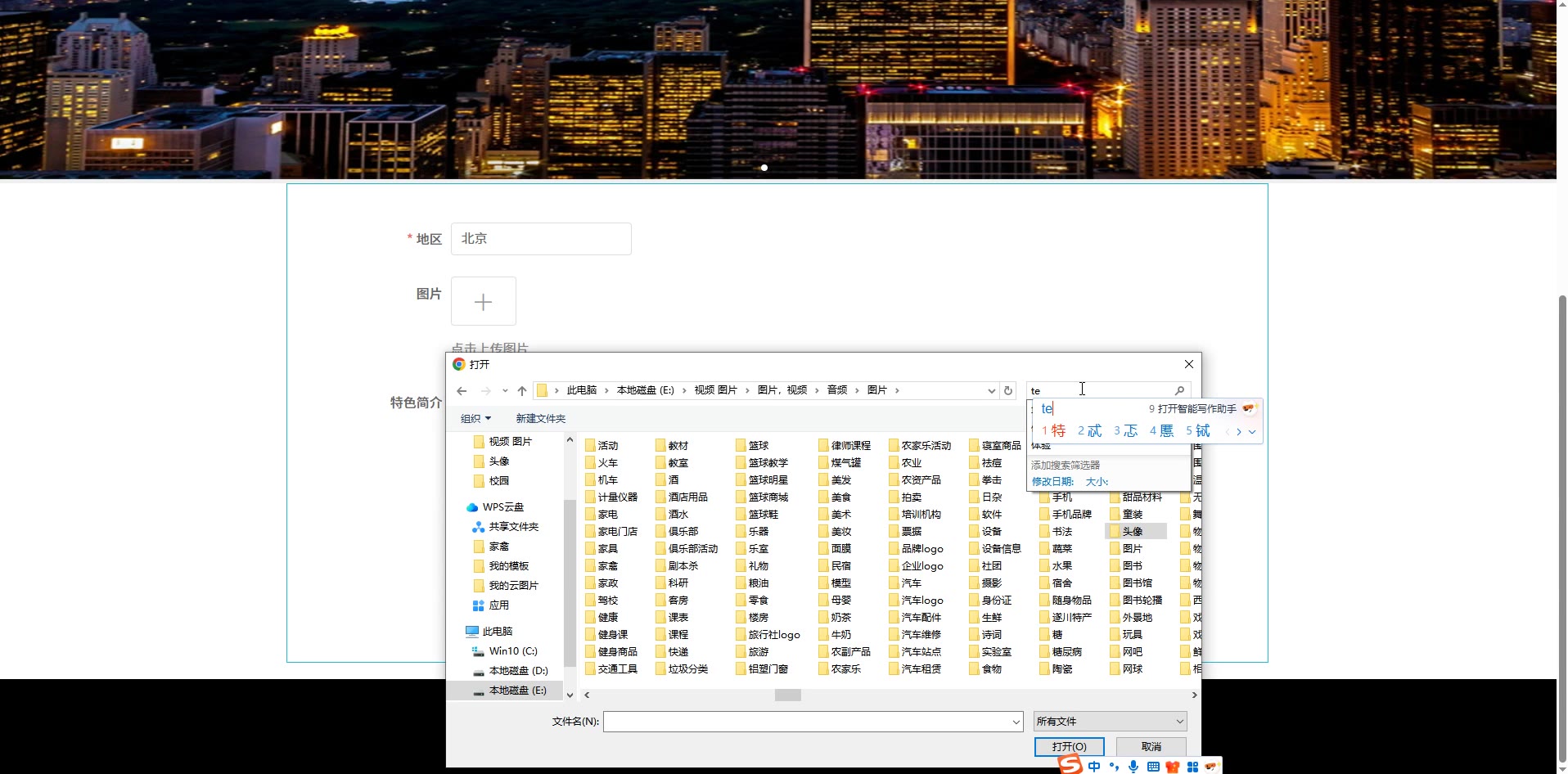Screen dimensions: 1568x774
Task: Open the Sogou skin (shirt) icon
Action: tap(1173, 767)
